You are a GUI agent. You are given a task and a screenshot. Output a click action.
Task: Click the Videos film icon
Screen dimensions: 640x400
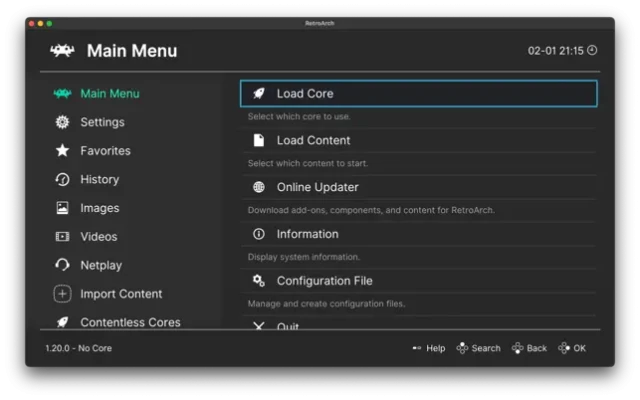[x=62, y=236]
